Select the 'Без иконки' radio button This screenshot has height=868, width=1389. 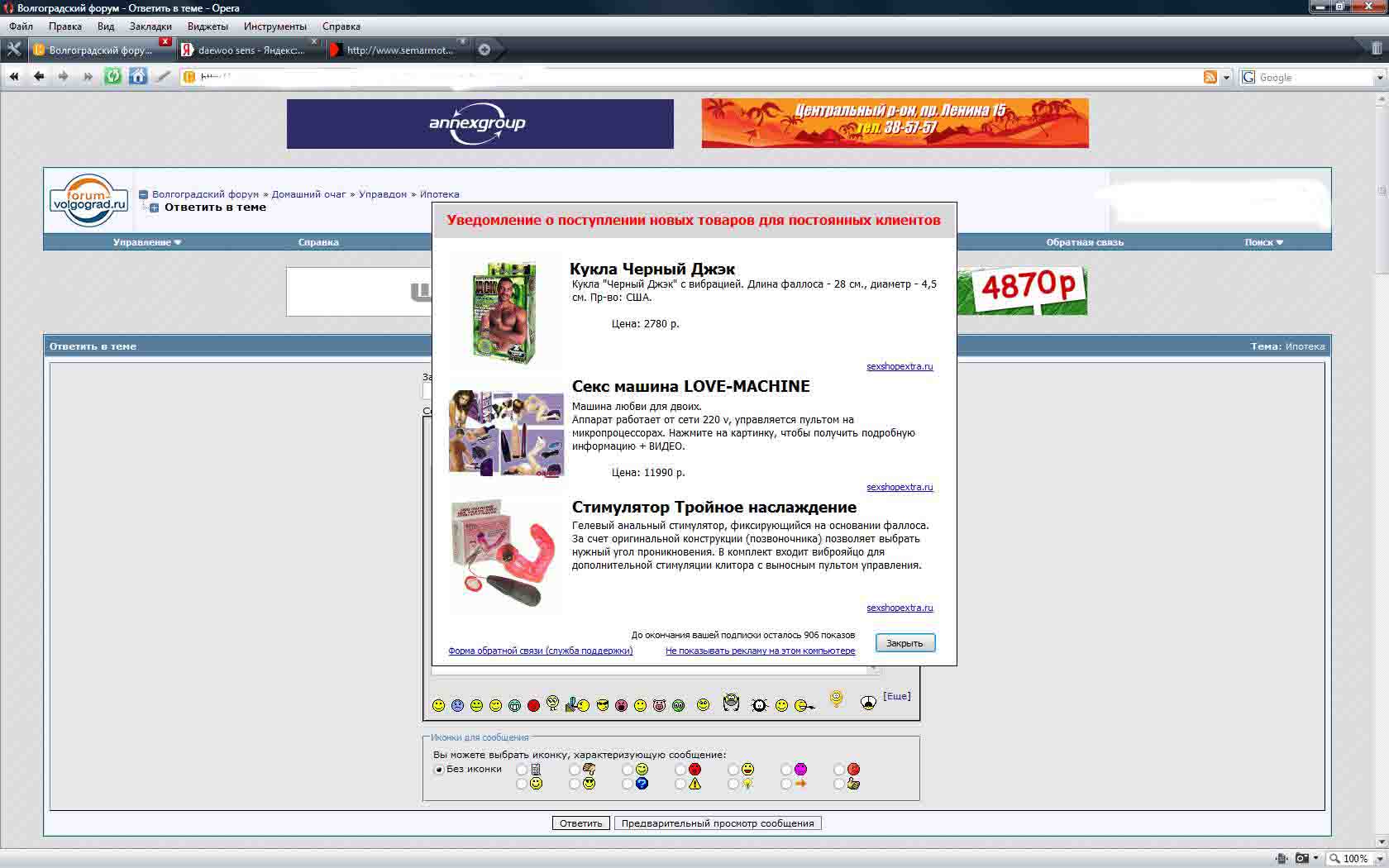click(x=439, y=770)
